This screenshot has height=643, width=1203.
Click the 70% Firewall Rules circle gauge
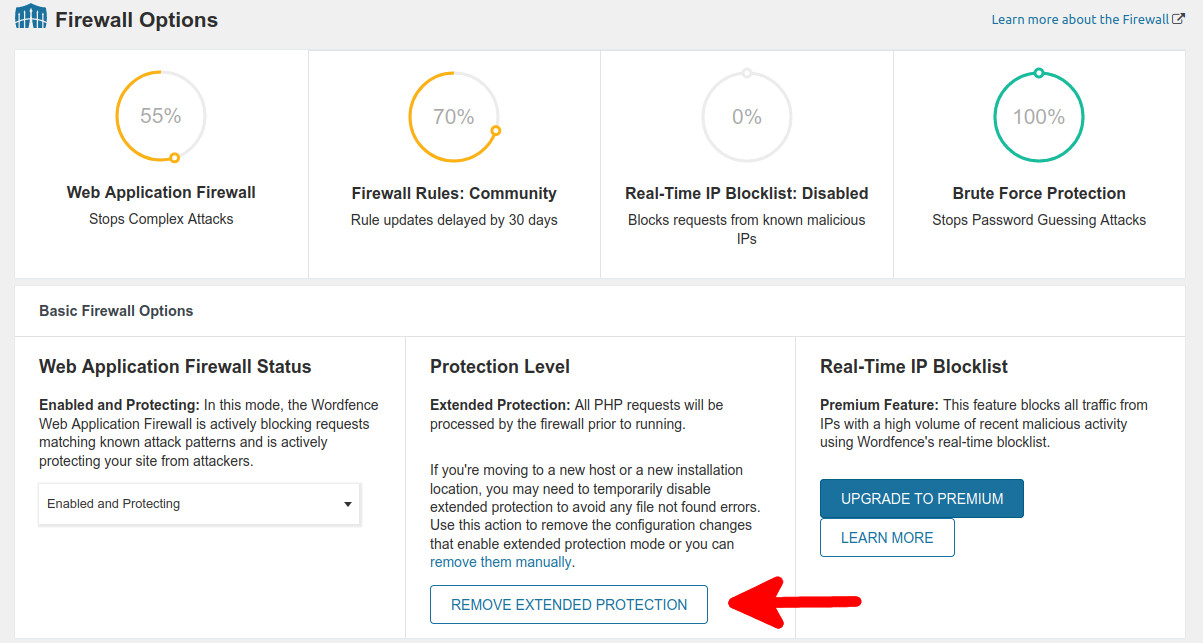point(454,117)
